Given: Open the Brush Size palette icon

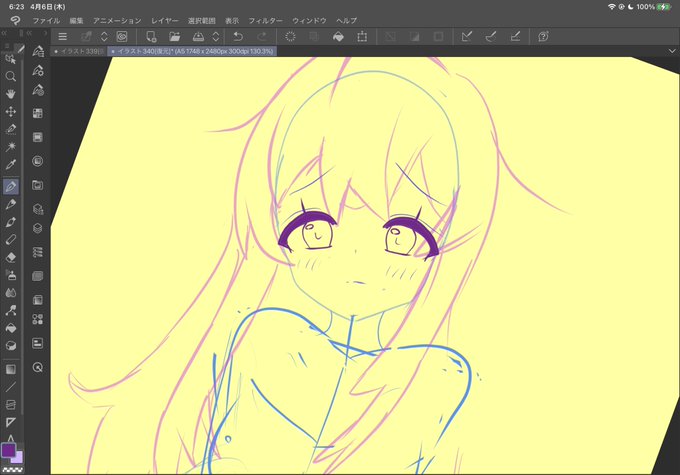Looking at the screenshot, I should pos(38,90).
